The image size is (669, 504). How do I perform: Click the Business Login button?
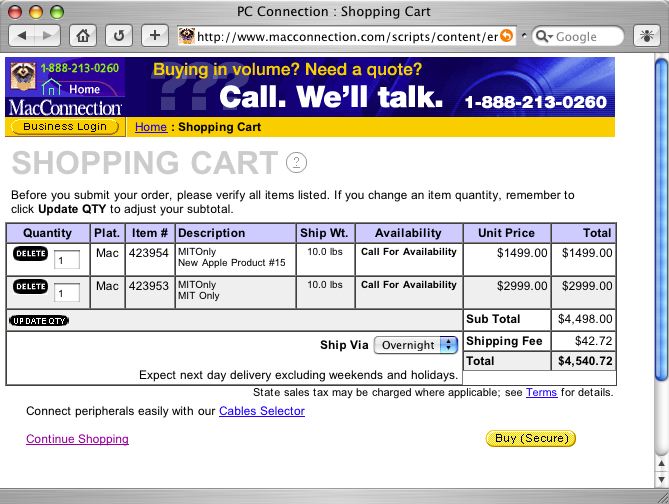pyautogui.click(x=65, y=127)
